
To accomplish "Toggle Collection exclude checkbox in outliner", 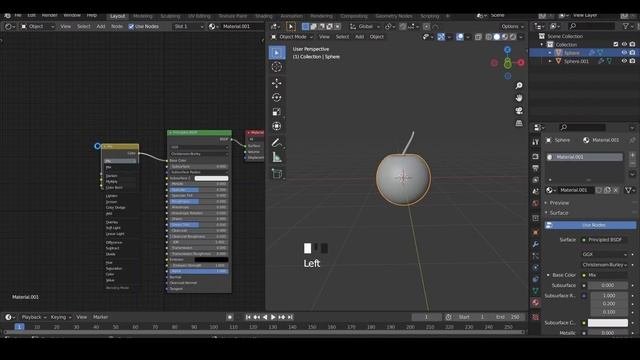I will coord(616,44).
